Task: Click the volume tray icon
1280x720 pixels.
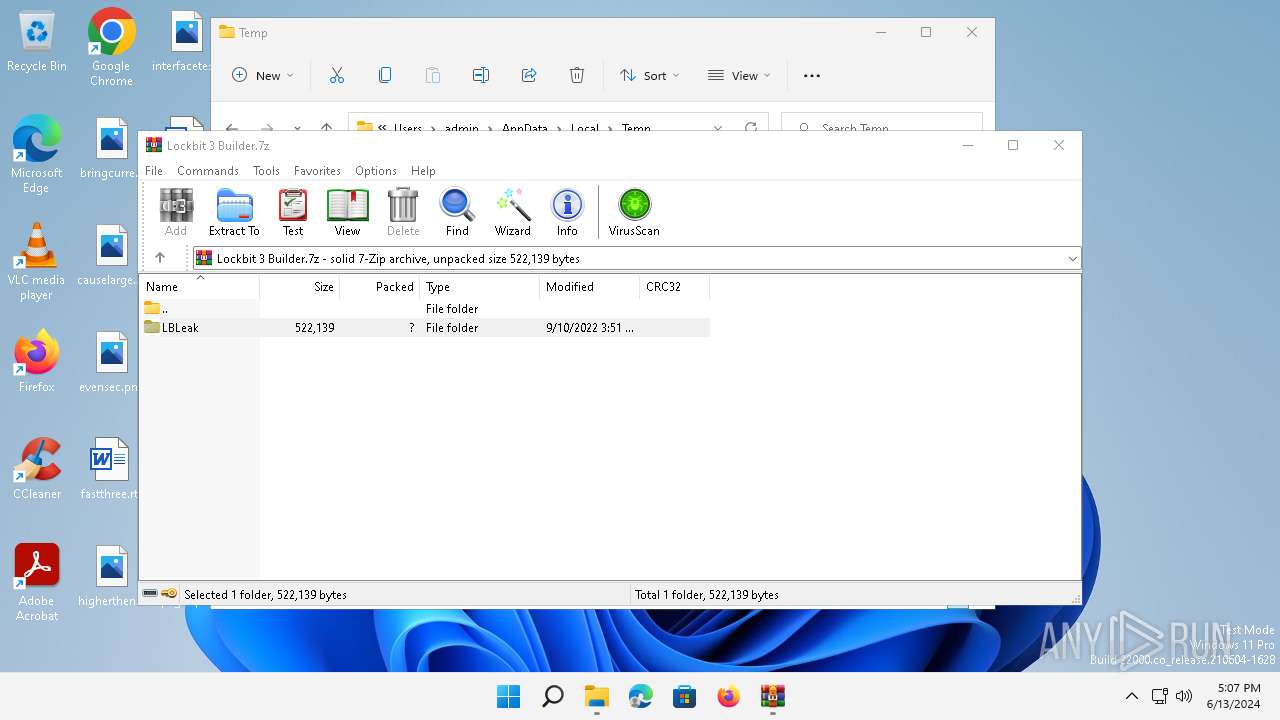Action: coord(1184,696)
